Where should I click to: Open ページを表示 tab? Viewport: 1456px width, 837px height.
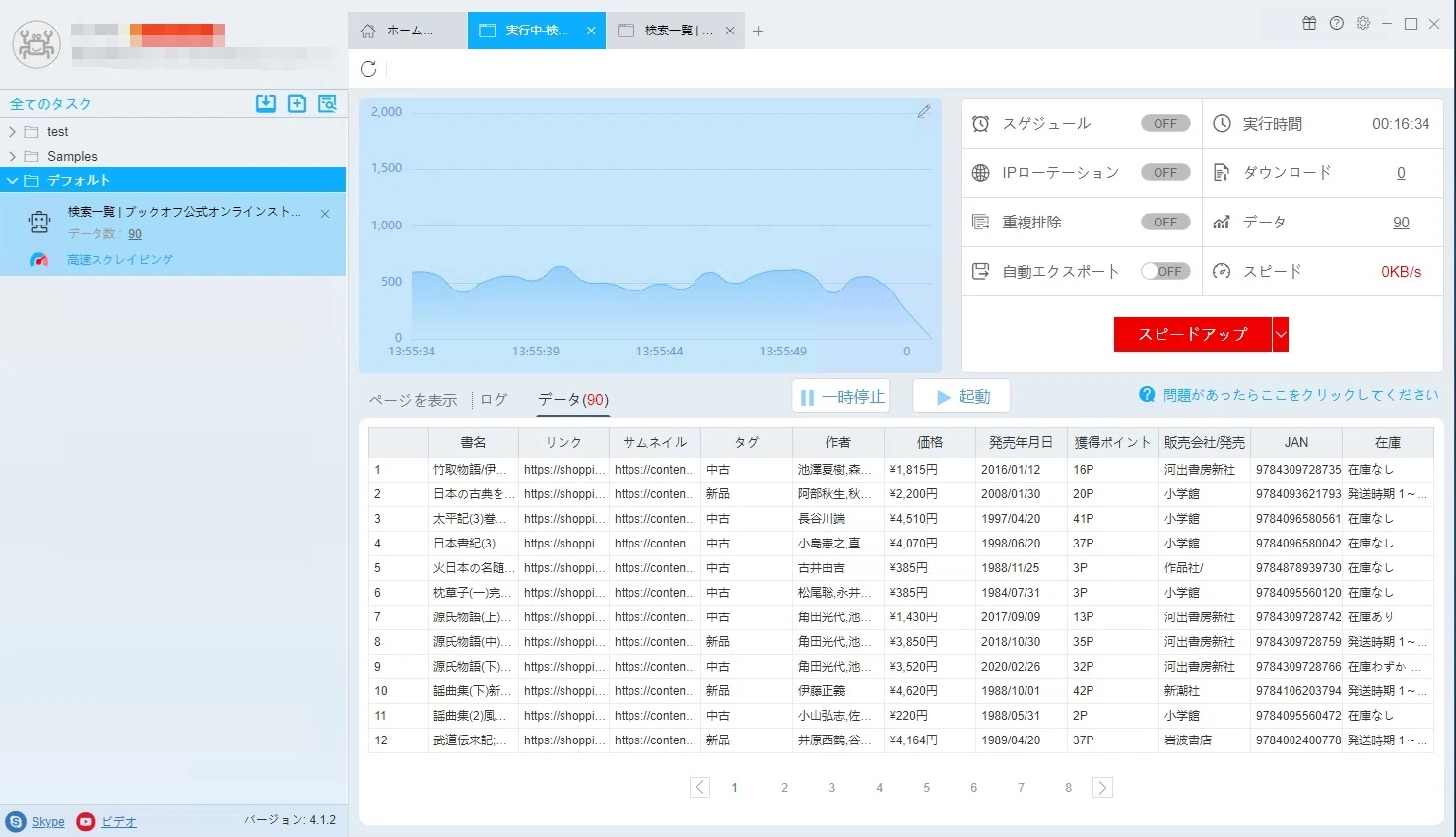(x=413, y=400)
